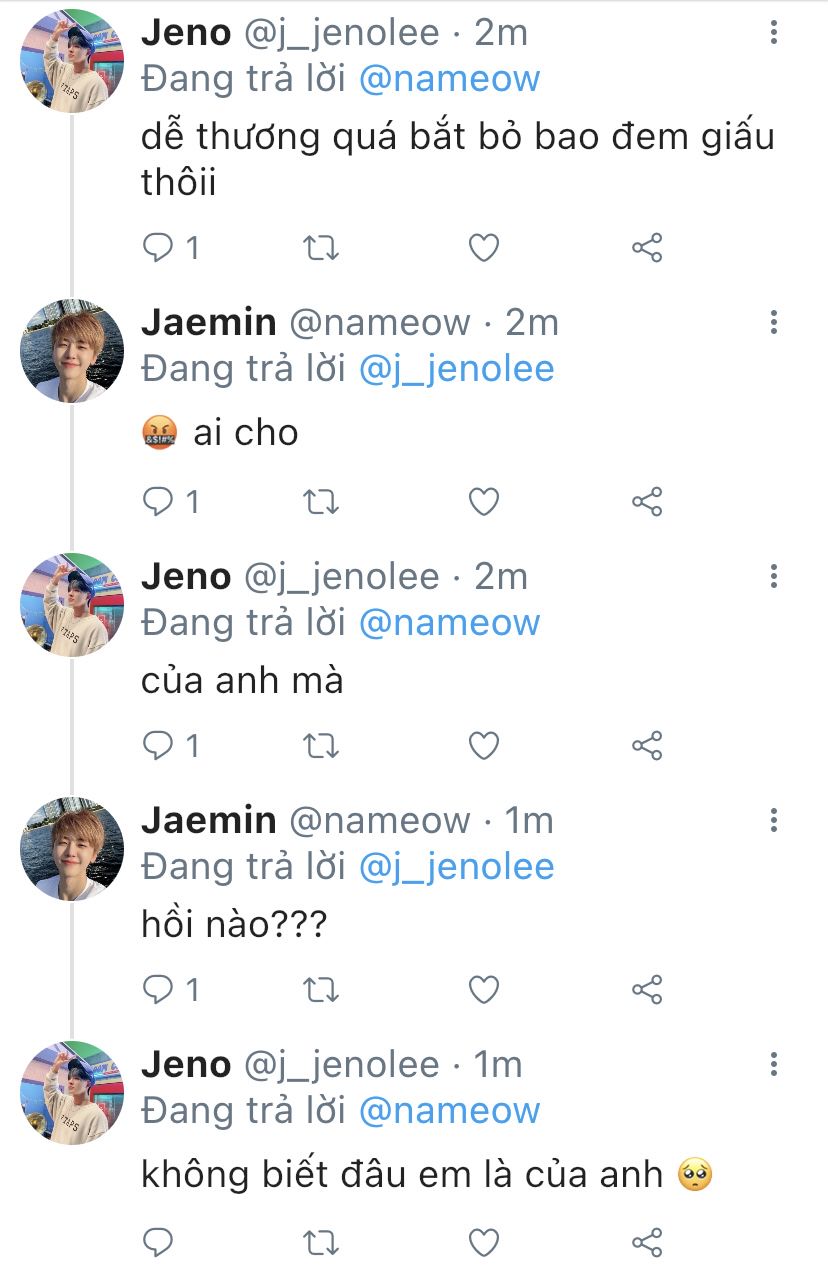Share Jeno's "của anh mà" tweet
This screenshot has width=828, height=1274.
tap(647, 745)
